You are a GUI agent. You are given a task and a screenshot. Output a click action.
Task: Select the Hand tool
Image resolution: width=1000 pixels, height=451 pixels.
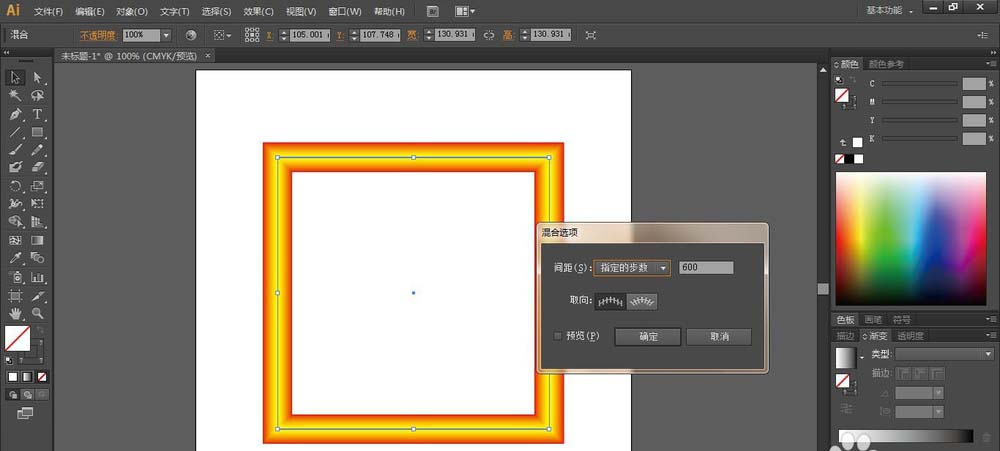click(16, 313)
